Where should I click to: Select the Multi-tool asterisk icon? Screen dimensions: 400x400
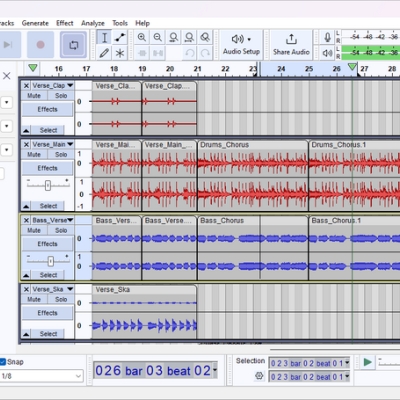click(x=120, y=53)
